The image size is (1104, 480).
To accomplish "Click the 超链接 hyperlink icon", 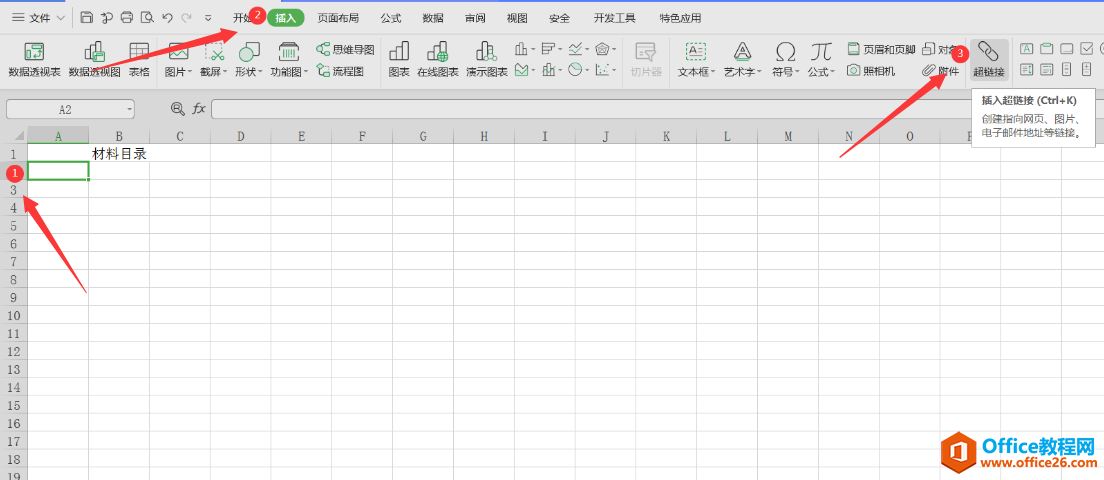I will click(988, 59).
